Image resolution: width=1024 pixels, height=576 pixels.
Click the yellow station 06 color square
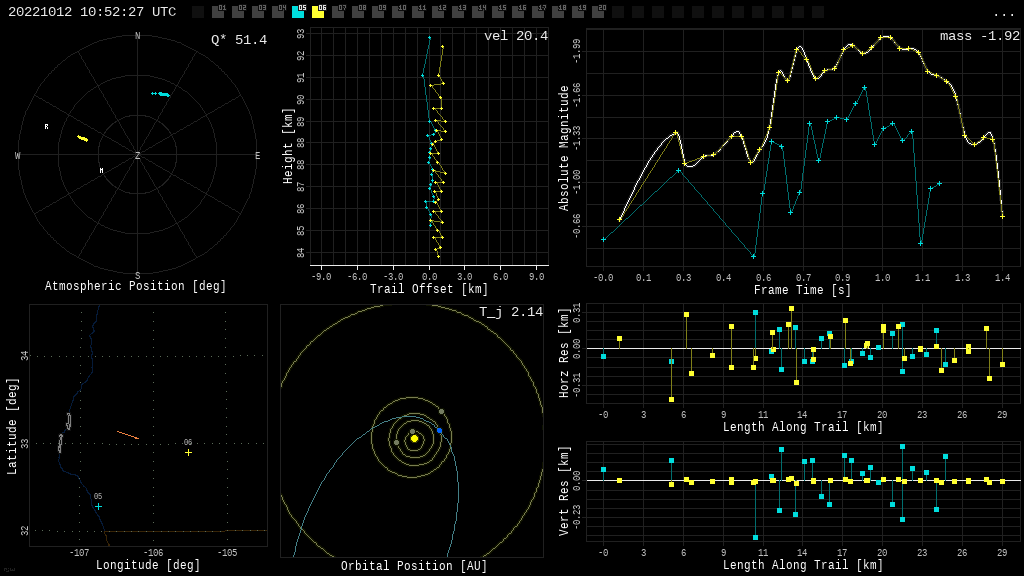(x=318, y=12)
